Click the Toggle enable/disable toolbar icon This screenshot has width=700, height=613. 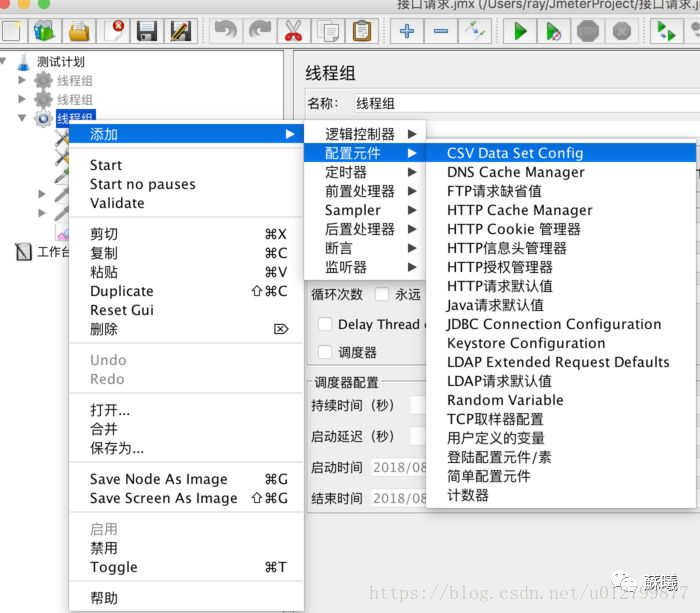tap(475, 31)
